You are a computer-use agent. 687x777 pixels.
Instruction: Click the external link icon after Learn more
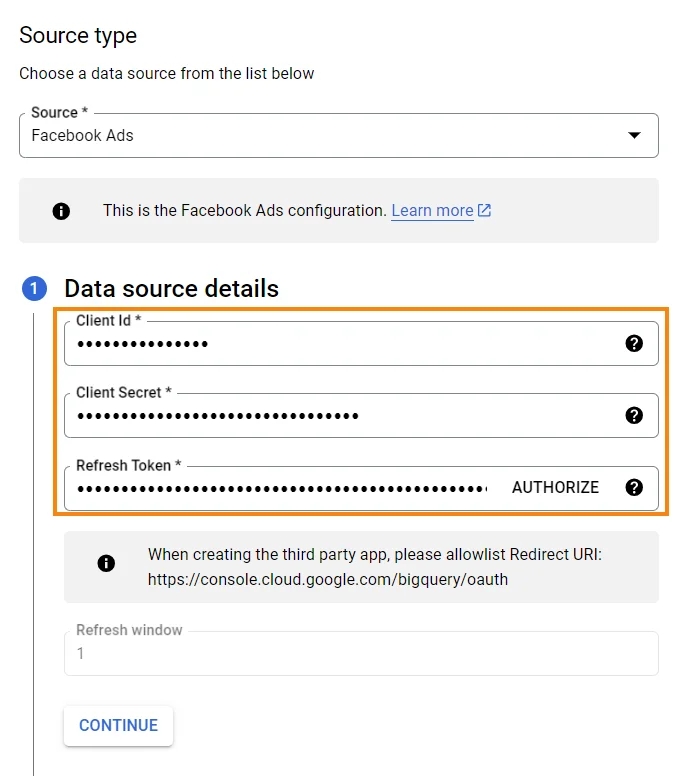(484, 211)
